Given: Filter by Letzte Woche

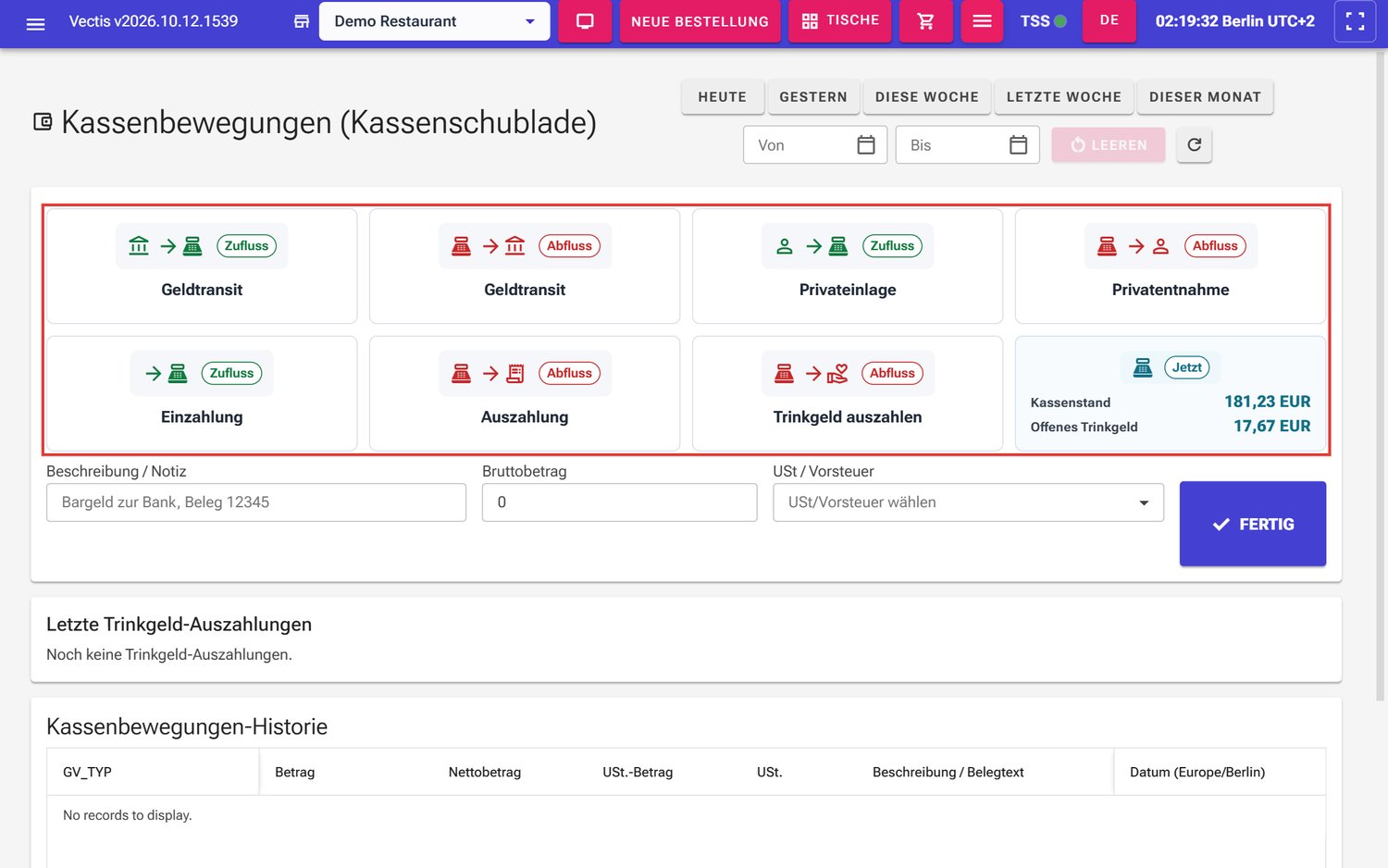Looking at the screenshot, I should [1064, 97].
